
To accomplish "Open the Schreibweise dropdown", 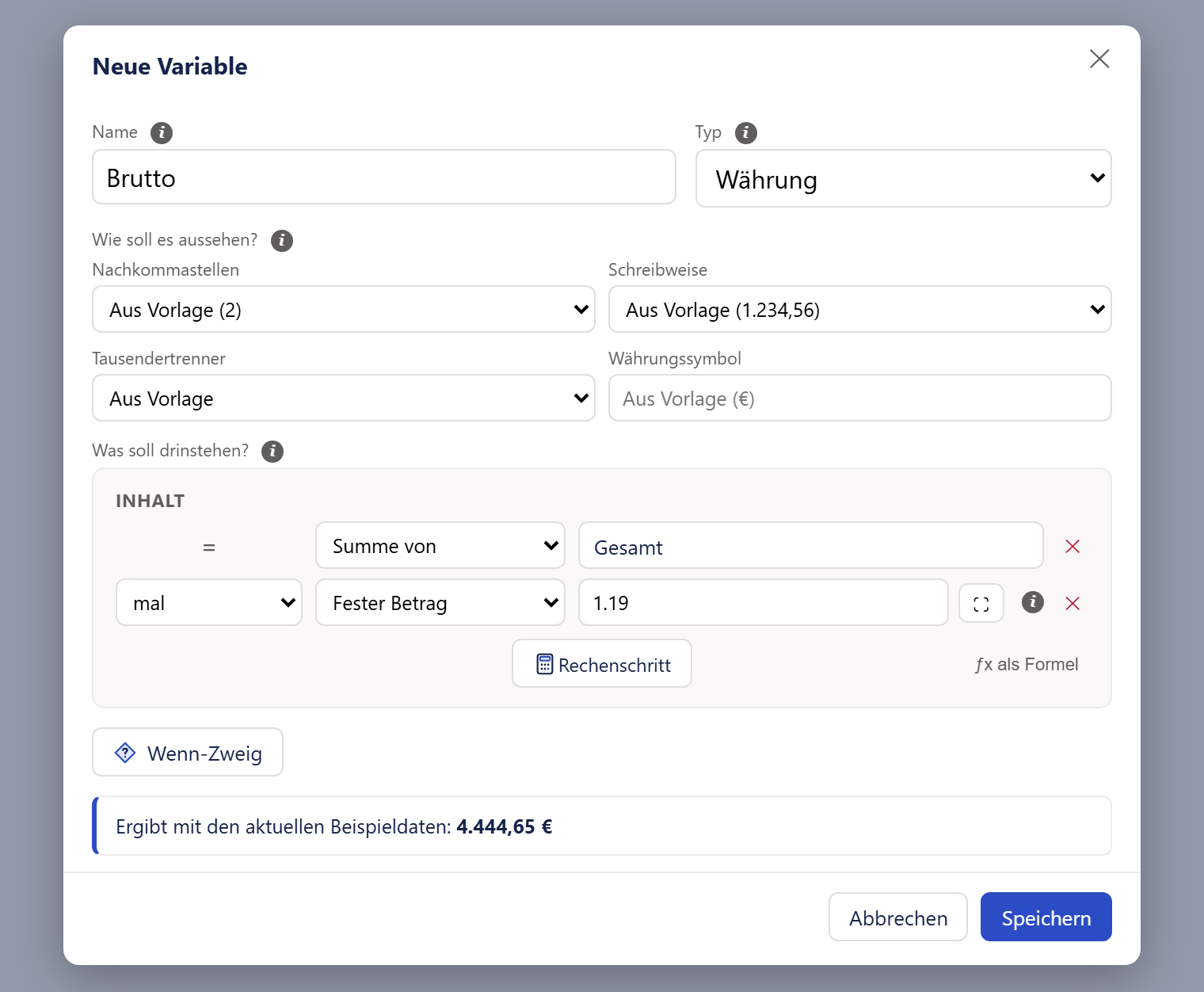I will point(860,309).
